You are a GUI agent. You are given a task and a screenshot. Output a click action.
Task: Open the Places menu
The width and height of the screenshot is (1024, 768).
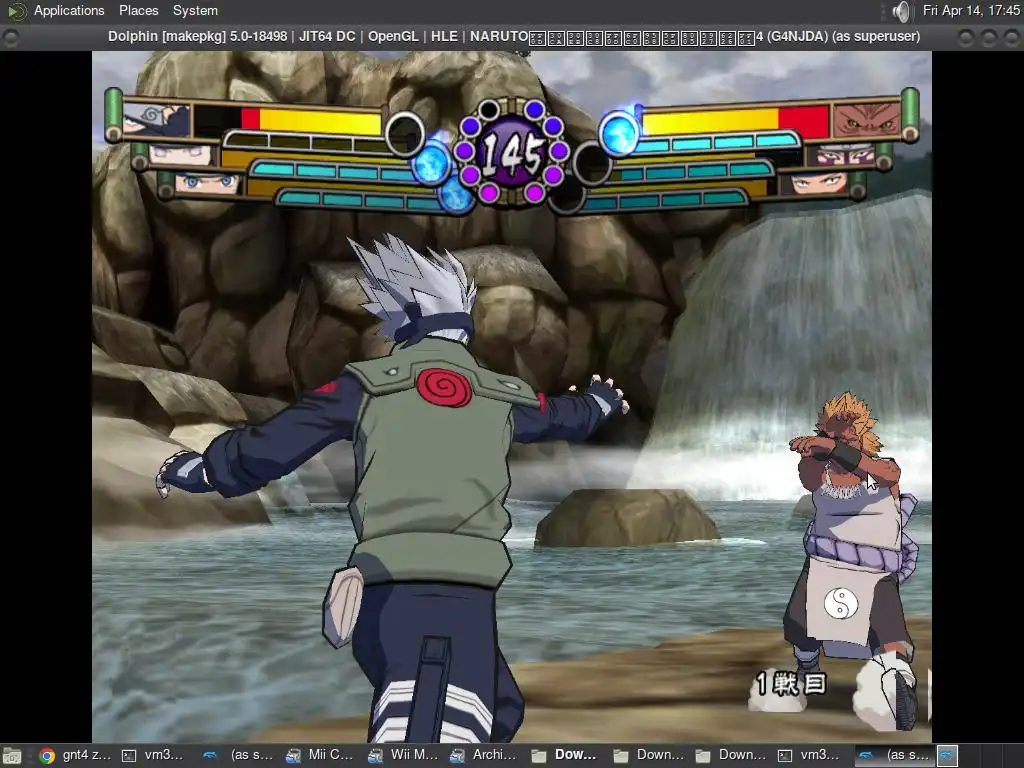pos(138,10)
